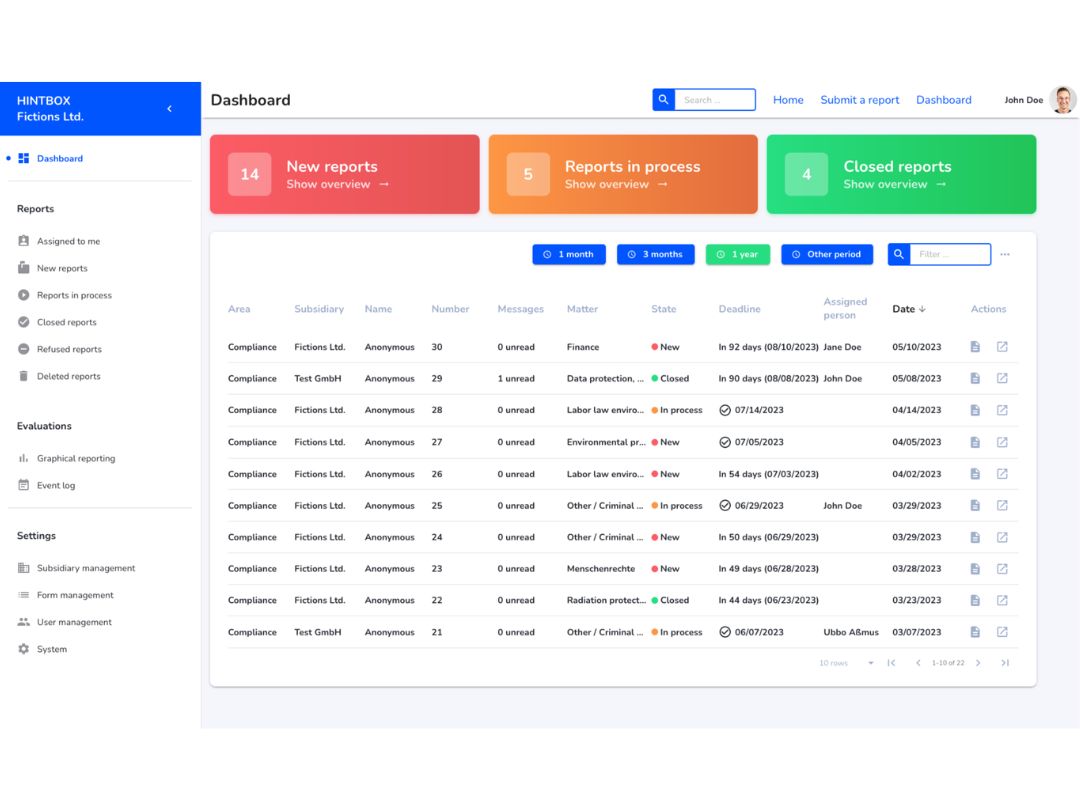Click the Closed reports checkmark icon
Image resolution: width=1080 pixels, height=810 pixels.
23,322
